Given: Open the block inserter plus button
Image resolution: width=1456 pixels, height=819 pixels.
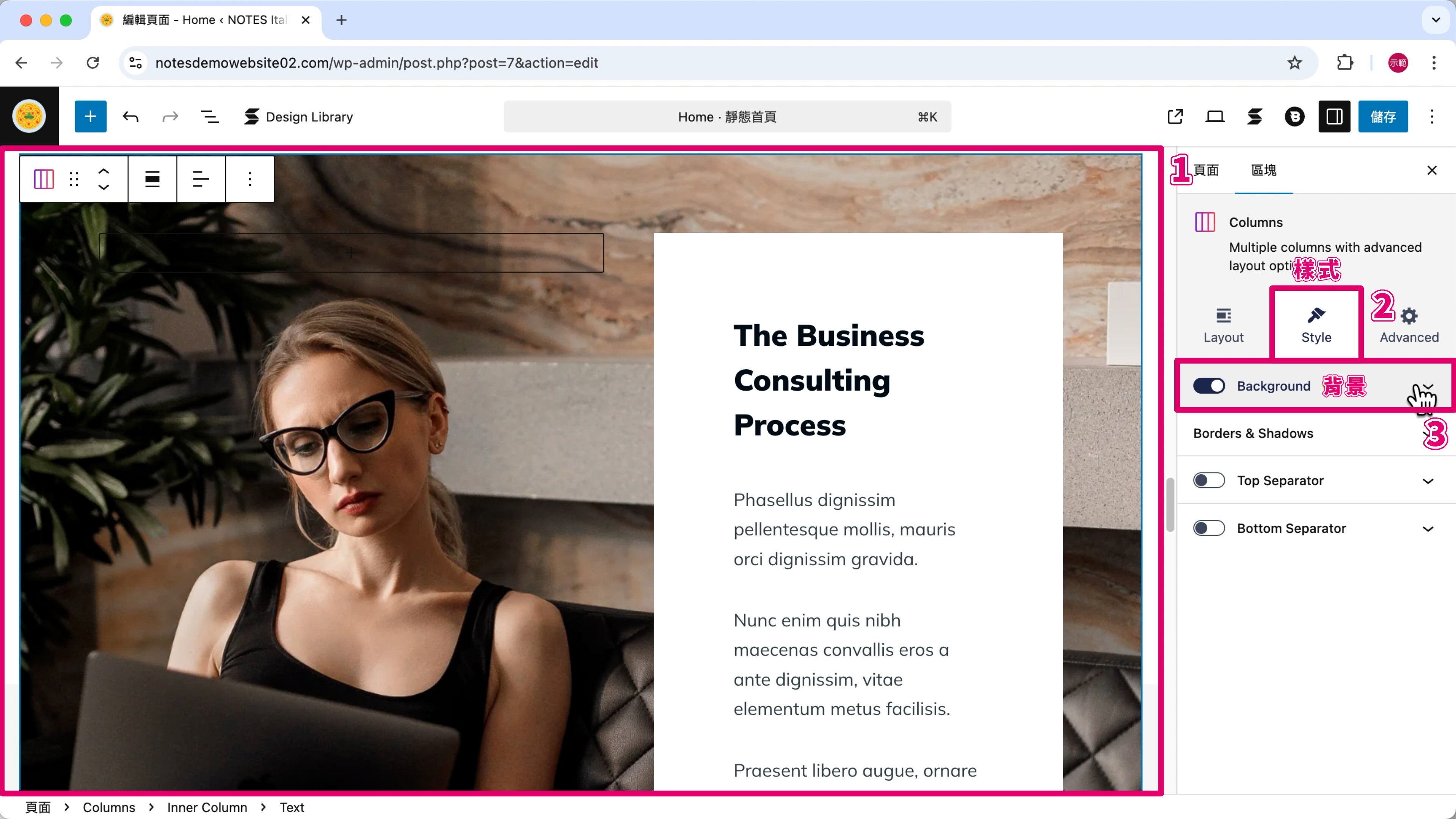Looking at the screenshot, I should 91,116.
